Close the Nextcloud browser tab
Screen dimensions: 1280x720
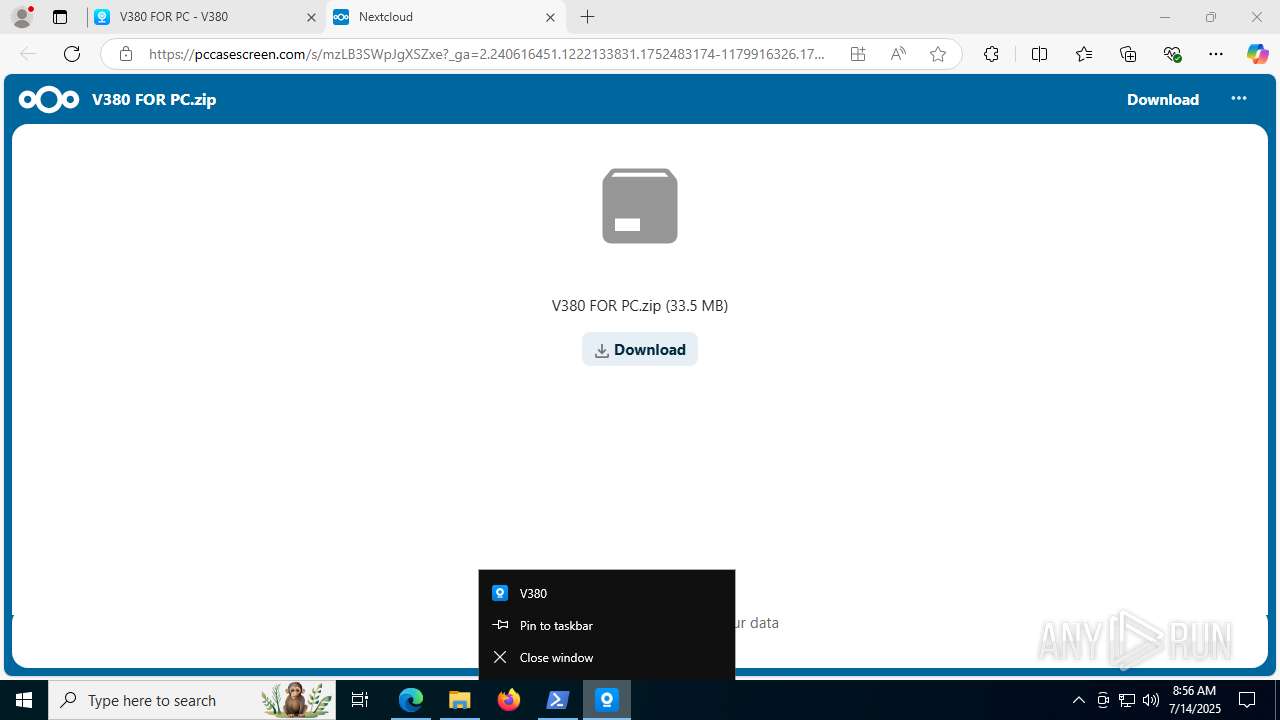(x=550, y=17)
